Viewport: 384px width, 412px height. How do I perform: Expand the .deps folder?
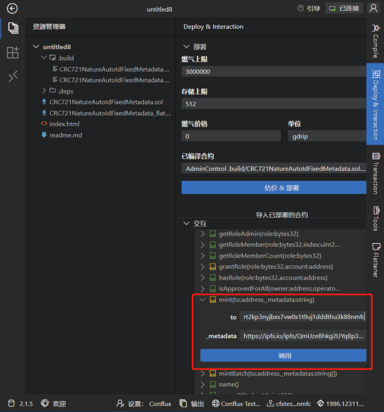[44, 91]
